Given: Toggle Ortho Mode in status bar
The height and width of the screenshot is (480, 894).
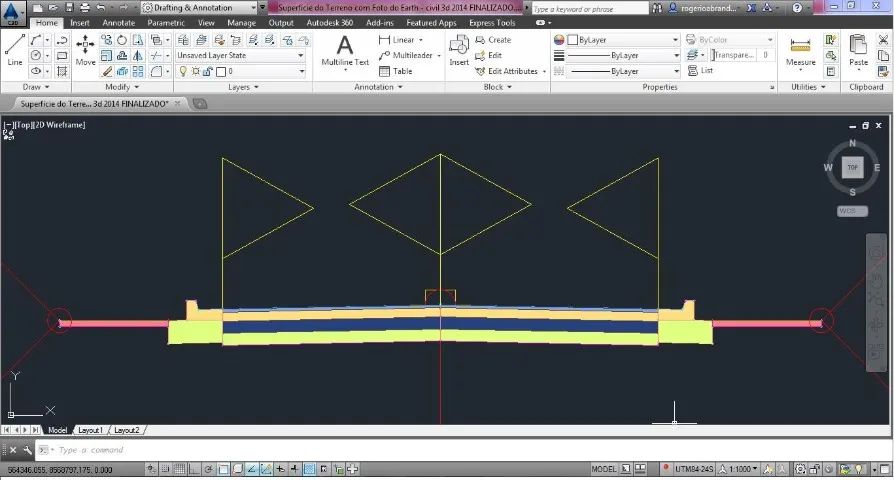Looking at the screenshot, I should (194, 469).
